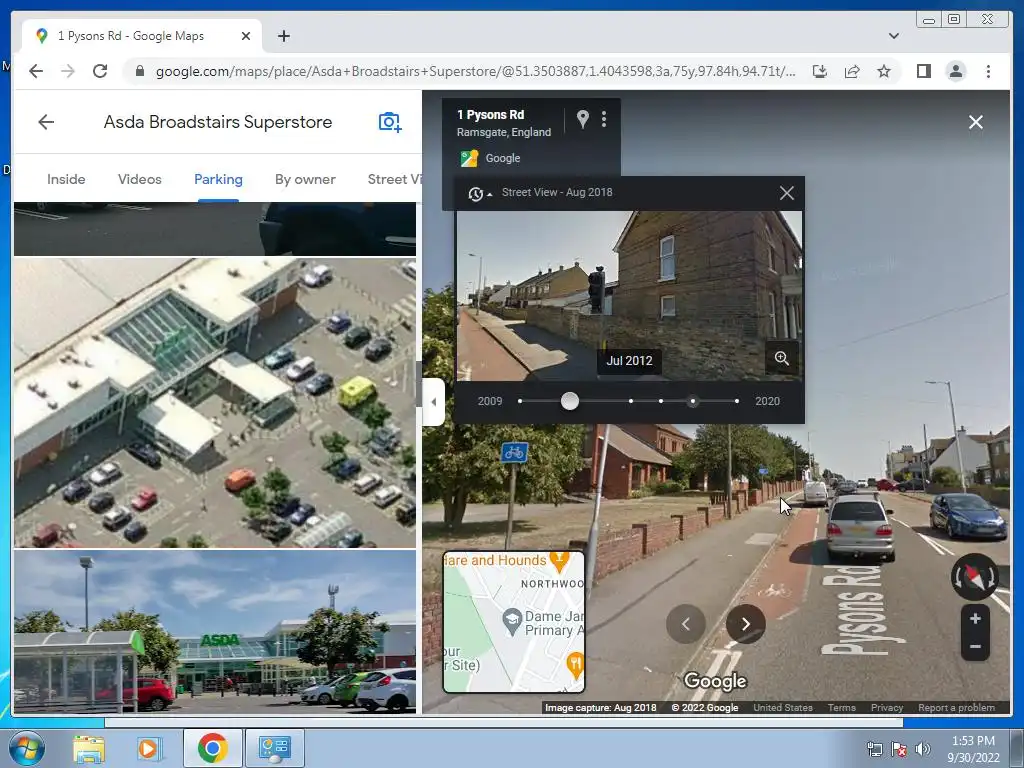Screen dimensions: 1024x768
Task: Click the Action Center flag icon
Action: 899,748
